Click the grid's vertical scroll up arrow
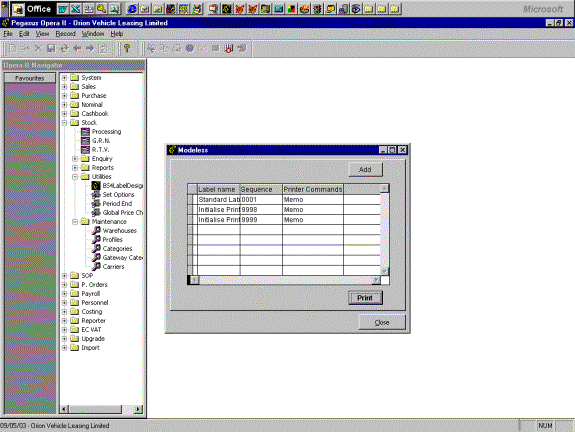 [x=384, y=188]
